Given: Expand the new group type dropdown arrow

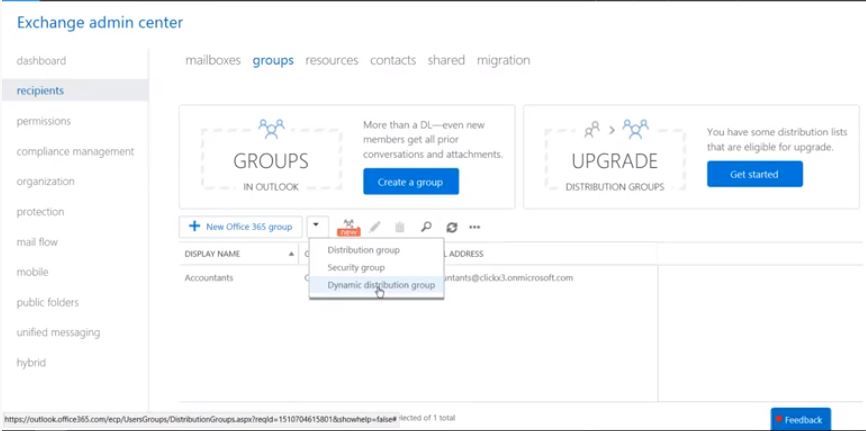Looking at the screenshot, I should [x=316, y=226].
